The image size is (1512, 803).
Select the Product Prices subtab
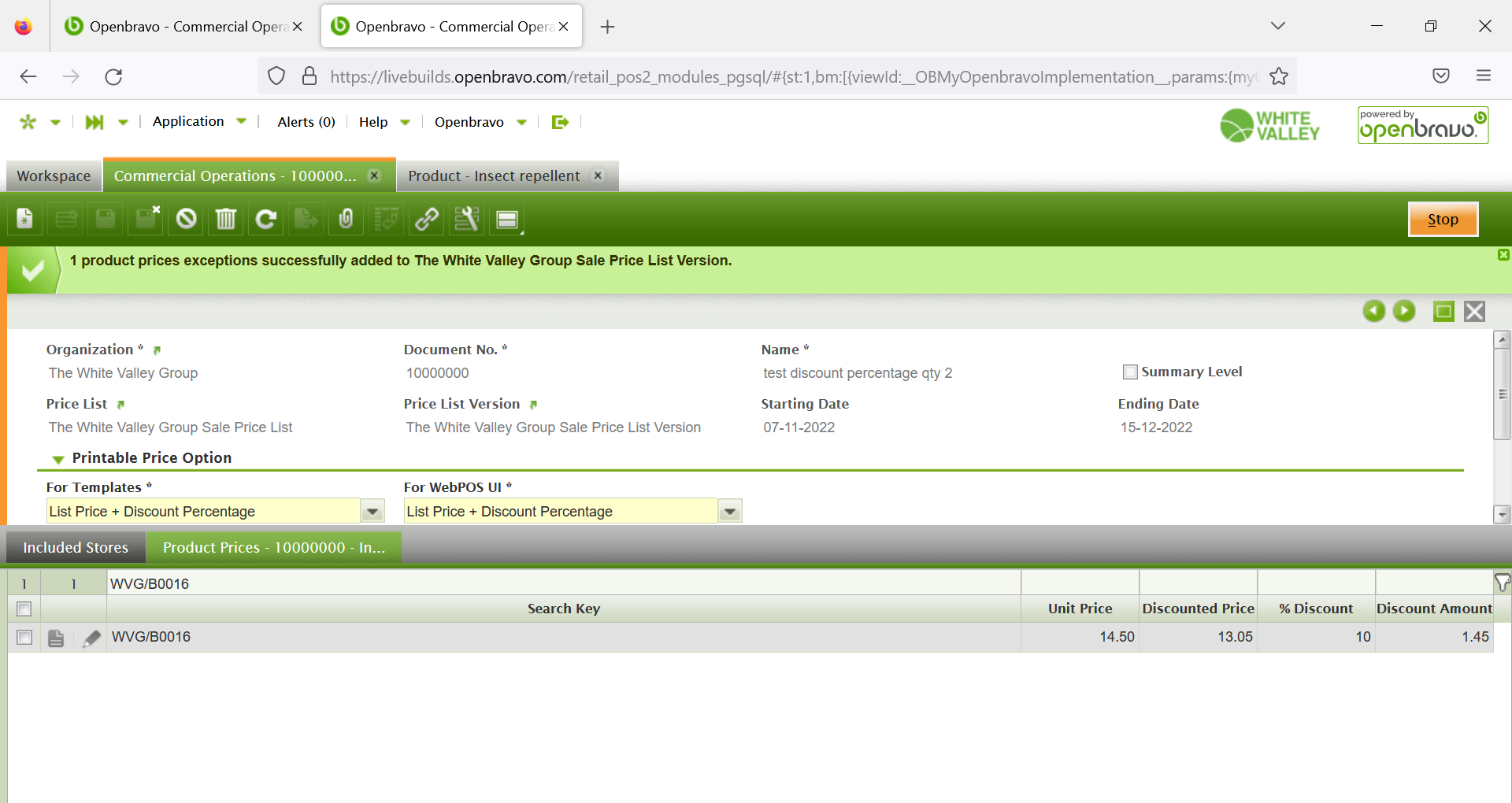[x=274, y=547]
